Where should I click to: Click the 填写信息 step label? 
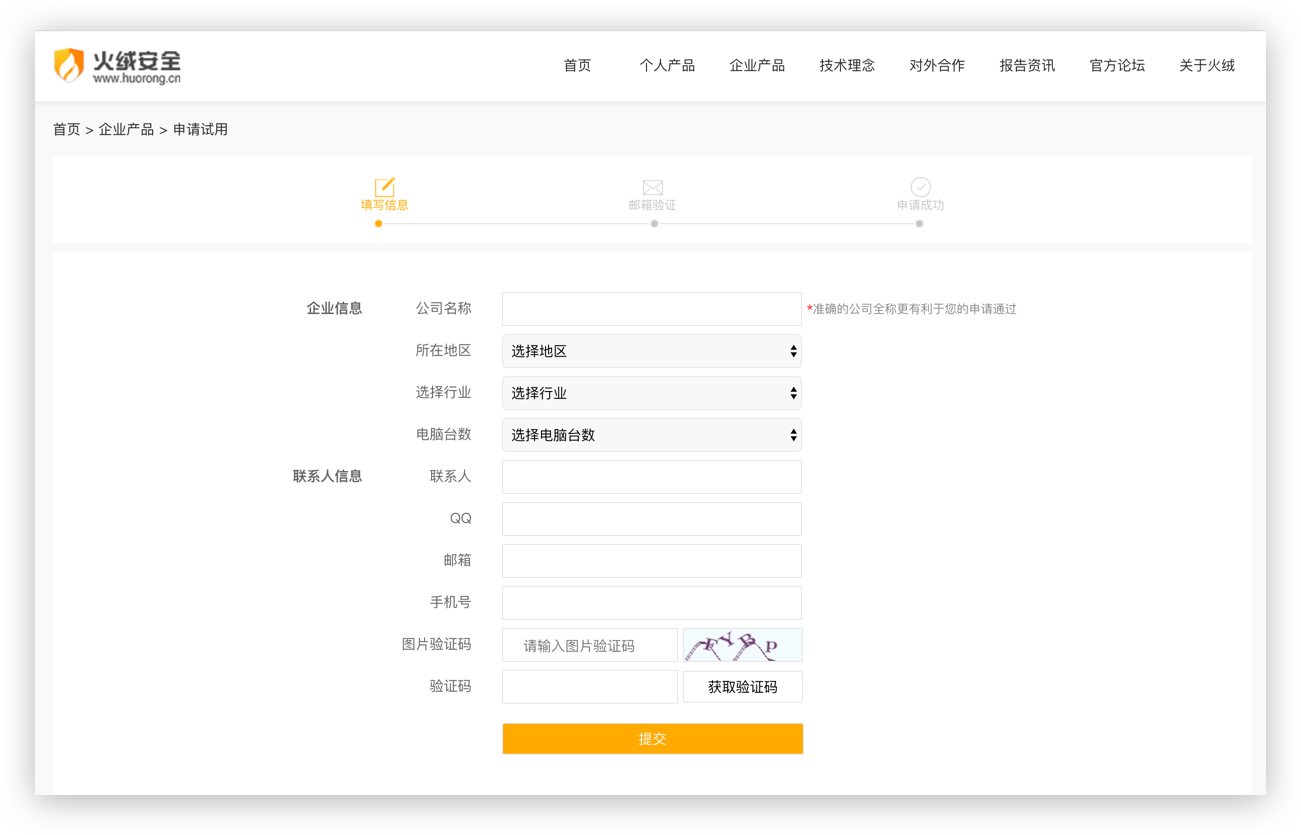385,205
